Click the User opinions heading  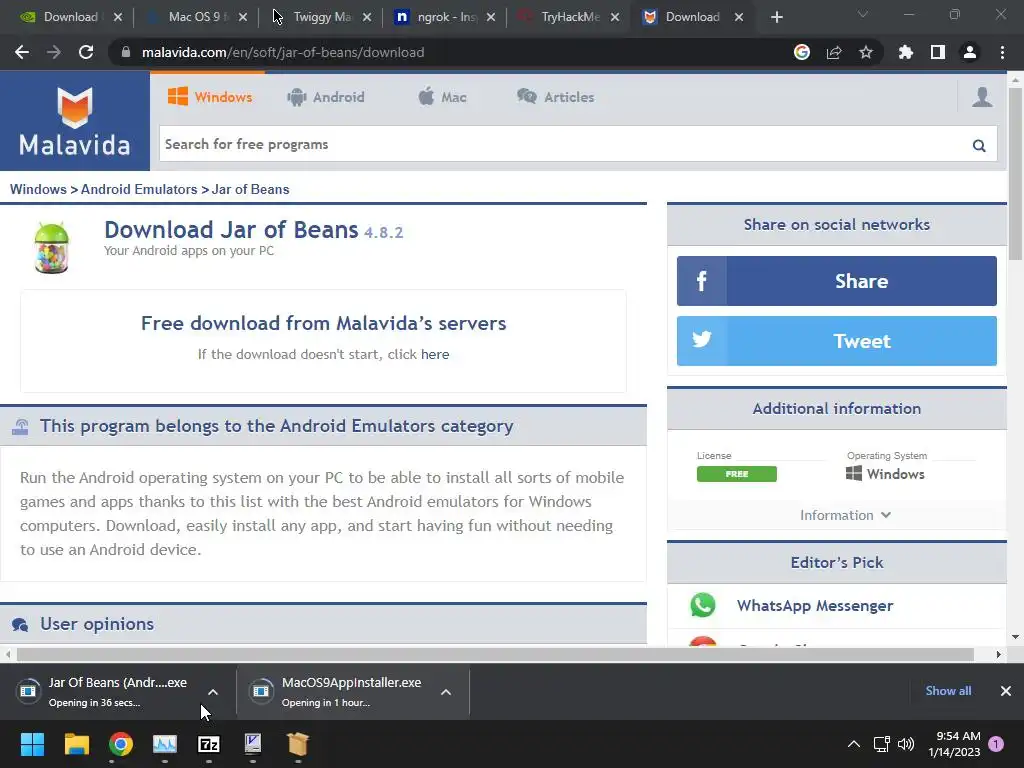pos(97,624)
